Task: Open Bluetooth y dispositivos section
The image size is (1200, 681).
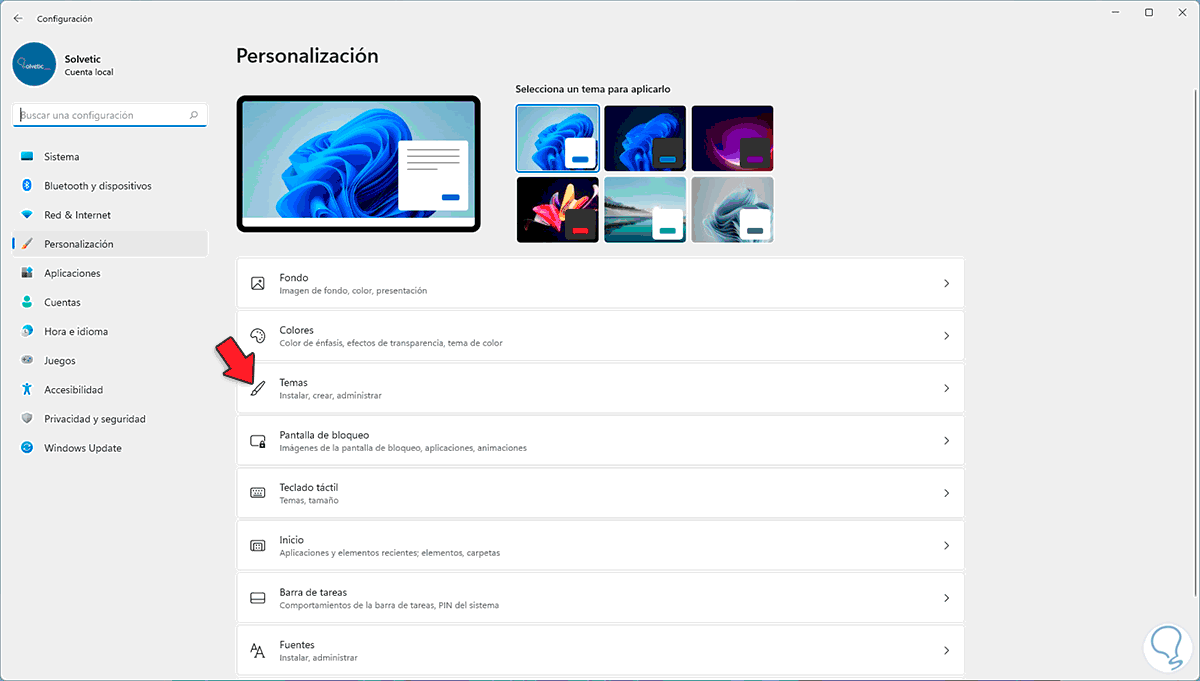Action: [x=110, y=186]
